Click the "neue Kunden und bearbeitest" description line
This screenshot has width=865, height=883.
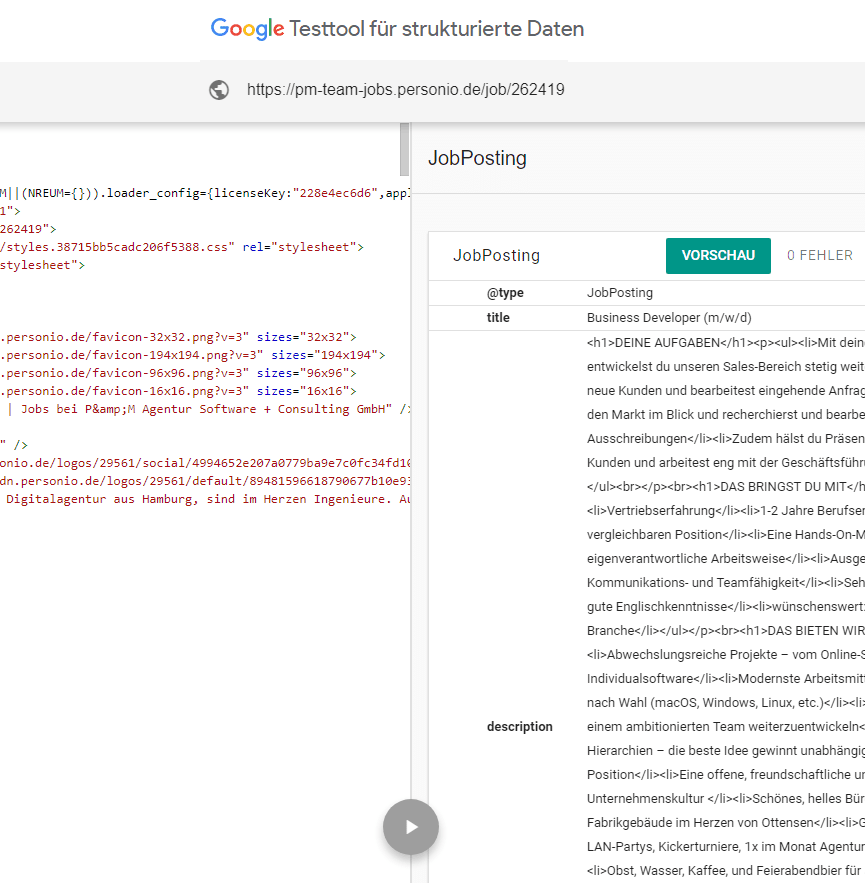tap(726, 391)
